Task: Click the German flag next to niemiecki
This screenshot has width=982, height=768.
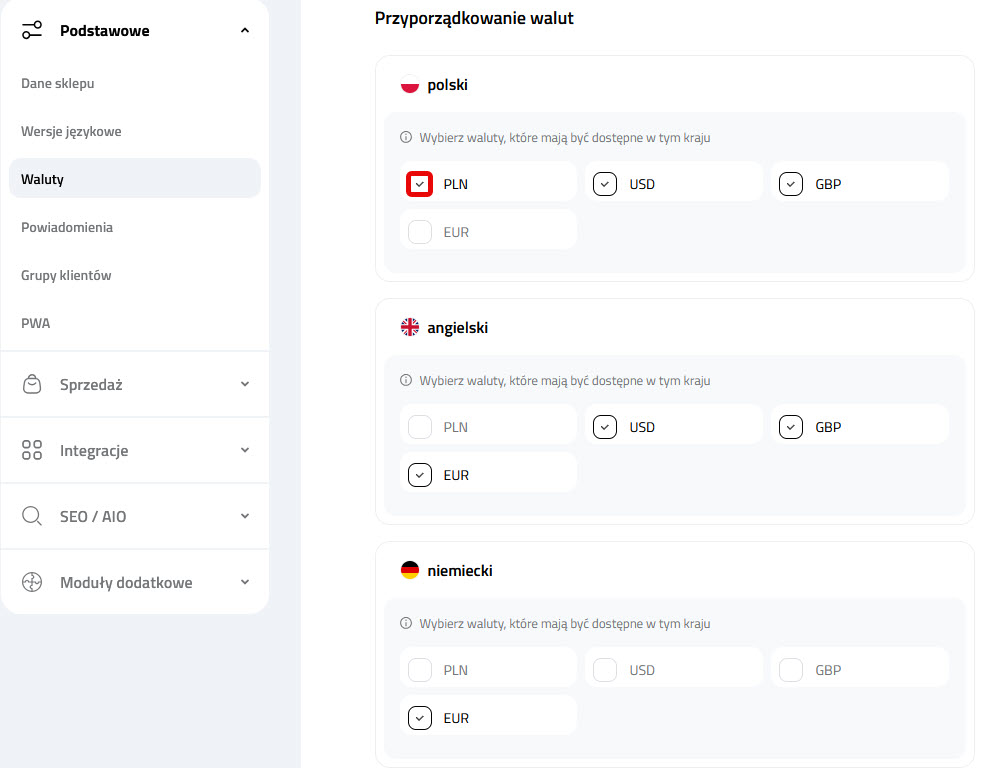Action: [409, 571]
